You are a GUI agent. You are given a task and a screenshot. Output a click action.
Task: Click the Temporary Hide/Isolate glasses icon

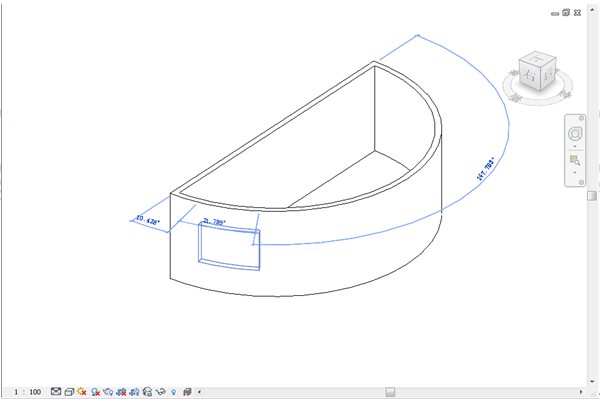click(161, 392)
